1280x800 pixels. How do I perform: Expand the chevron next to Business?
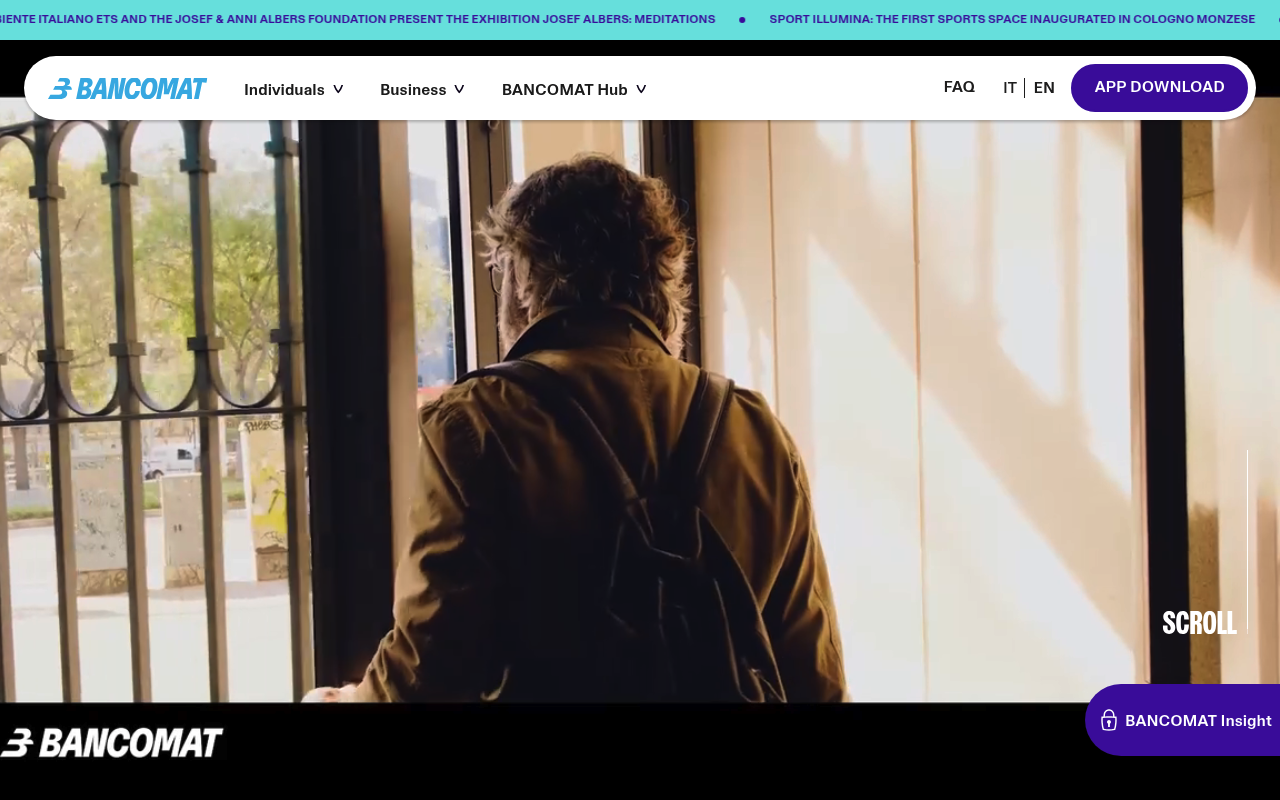click(459, 89)
